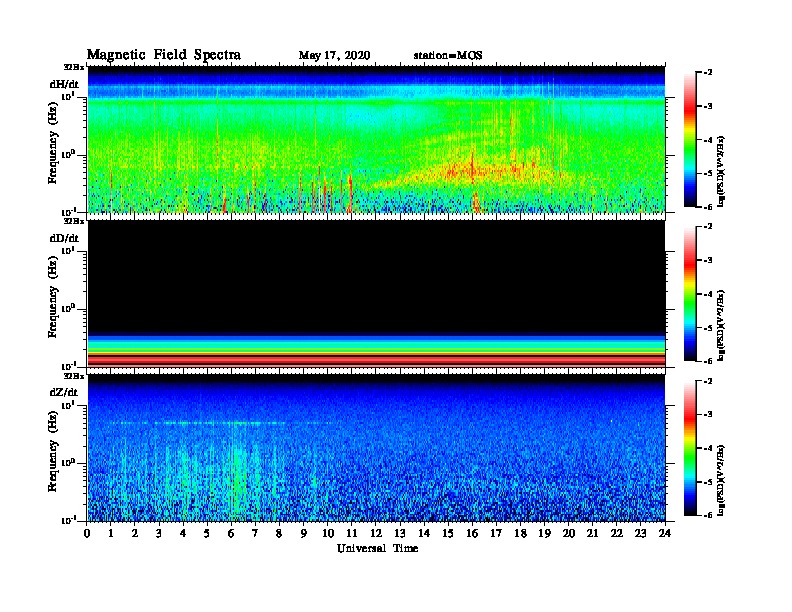The width and height of the screenshot is (792, 612).
Task: Click hour tick label "7" on time axis
Action: tap(255, 533)
